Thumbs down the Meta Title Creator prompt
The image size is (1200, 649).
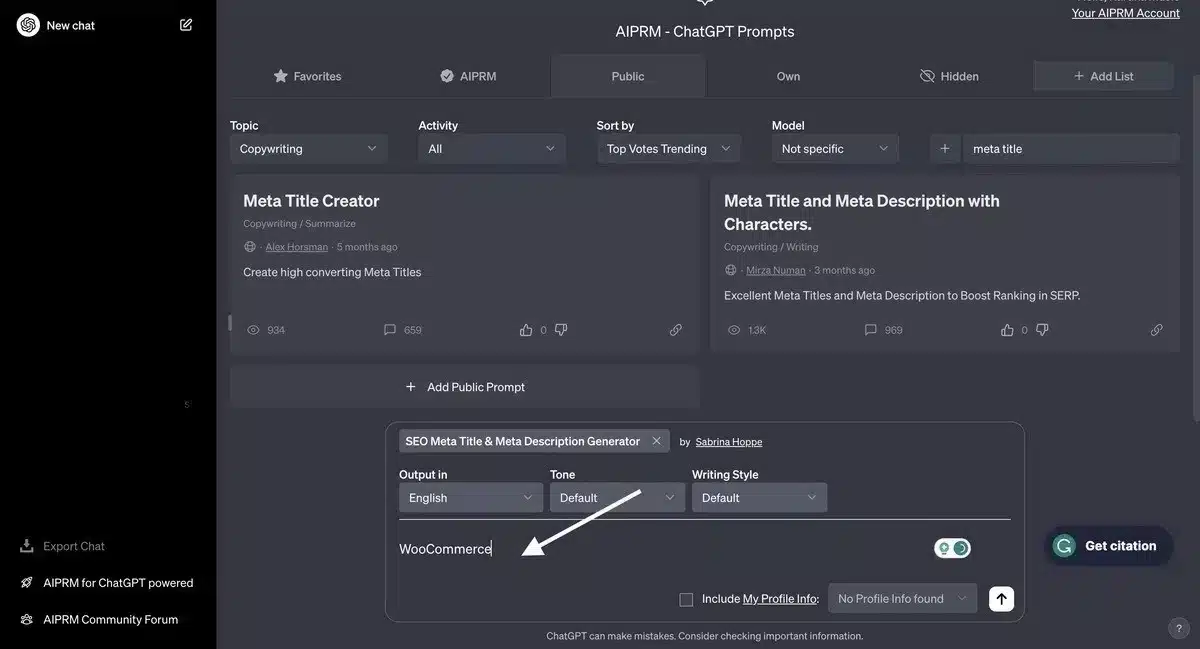[561, 330]
